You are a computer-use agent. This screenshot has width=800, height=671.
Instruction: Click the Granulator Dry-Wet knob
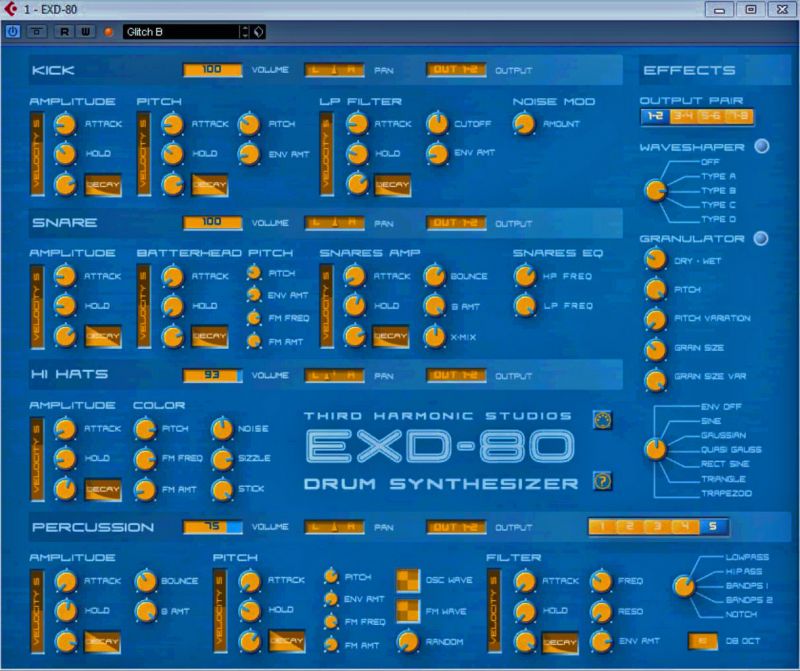656,260
